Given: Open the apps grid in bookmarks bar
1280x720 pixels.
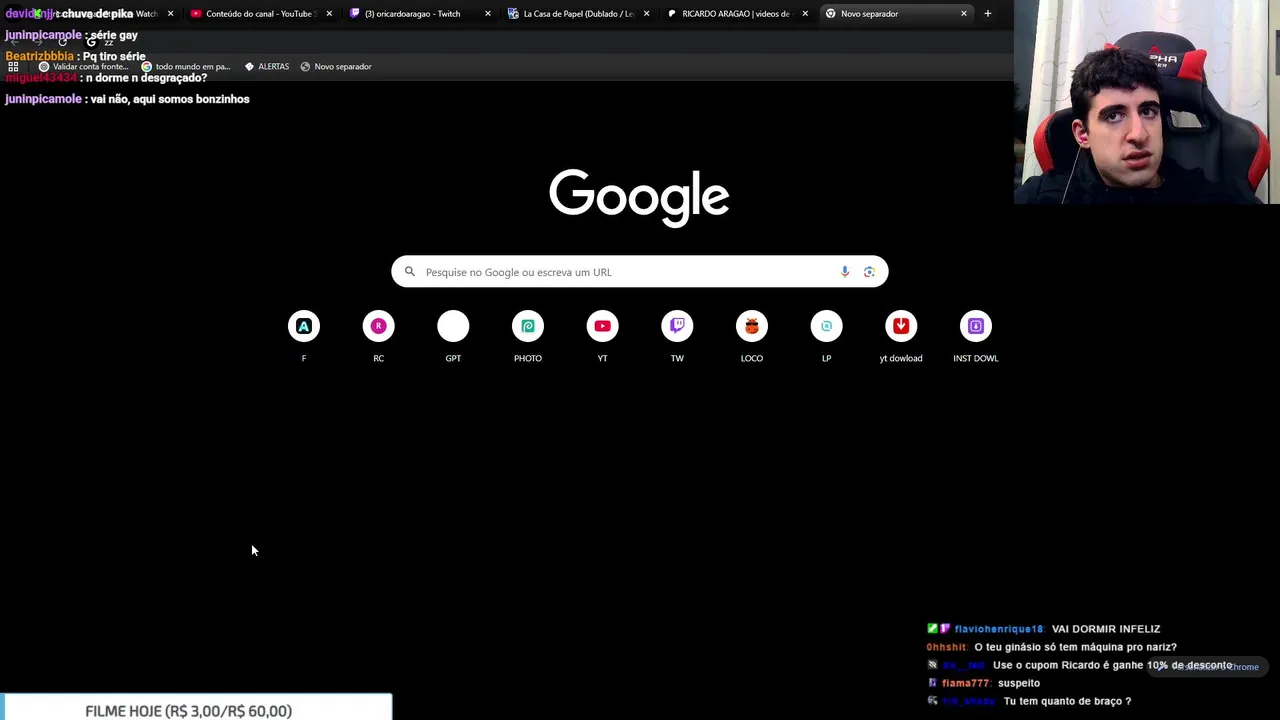Looking at the screenshot, I should point(13,66).
